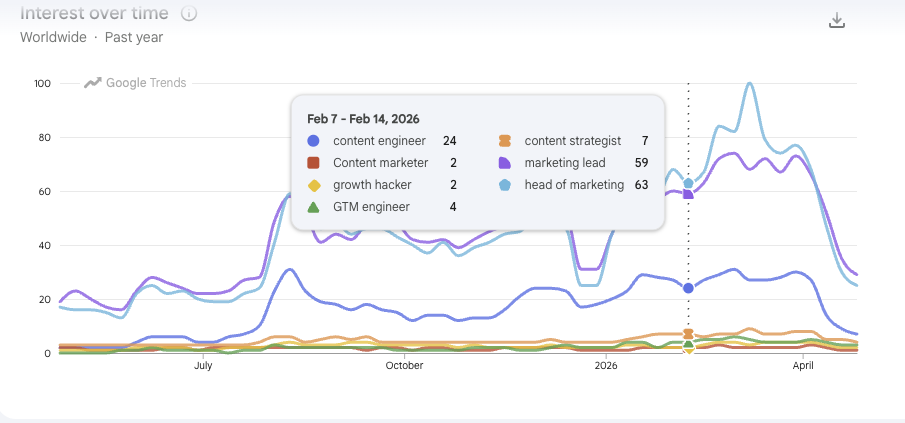Click the April label on the x-axis
The image size is (905, 423).
[x=803, y=367]
